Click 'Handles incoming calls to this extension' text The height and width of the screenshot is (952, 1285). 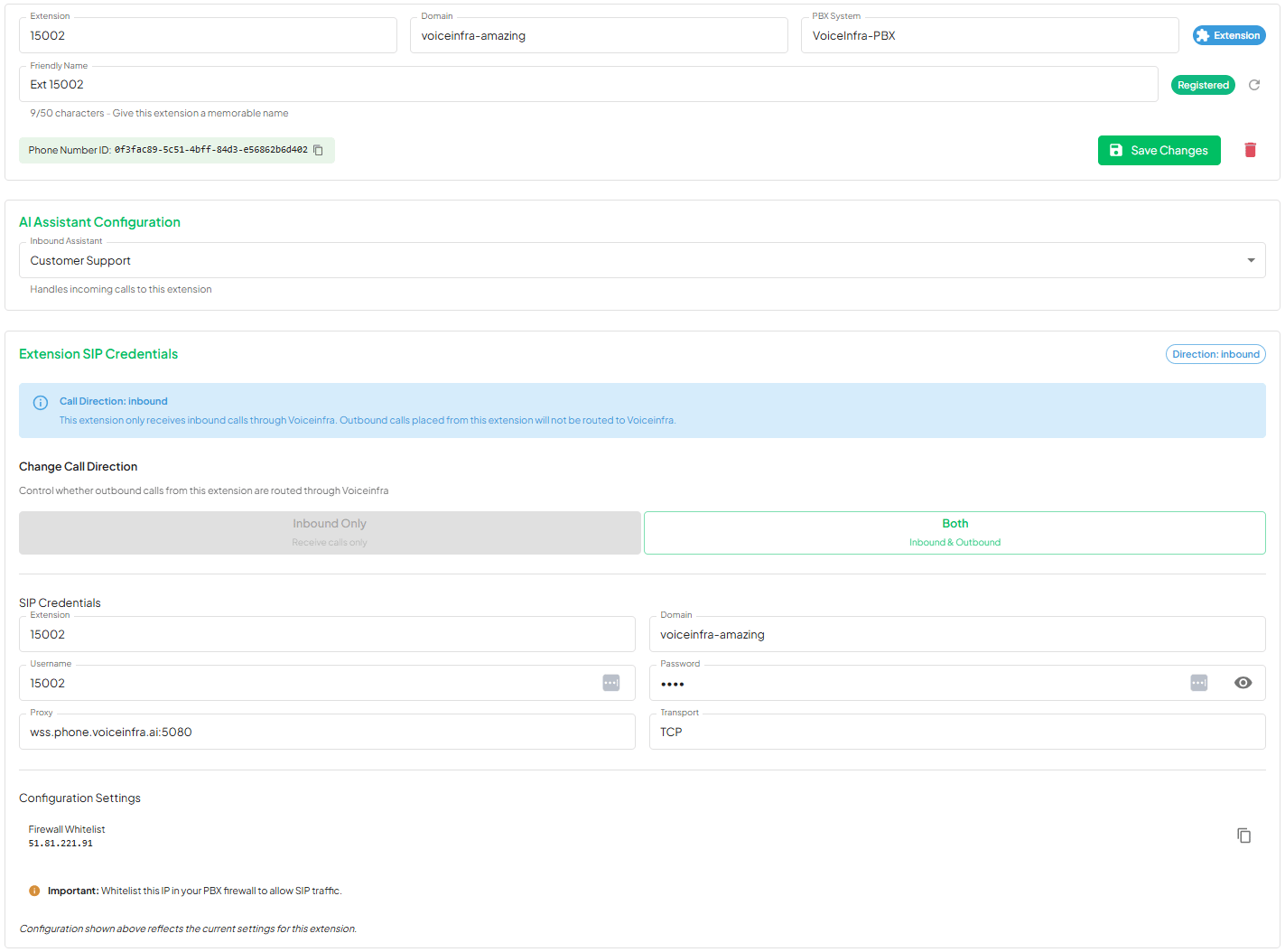pos(121,289)
